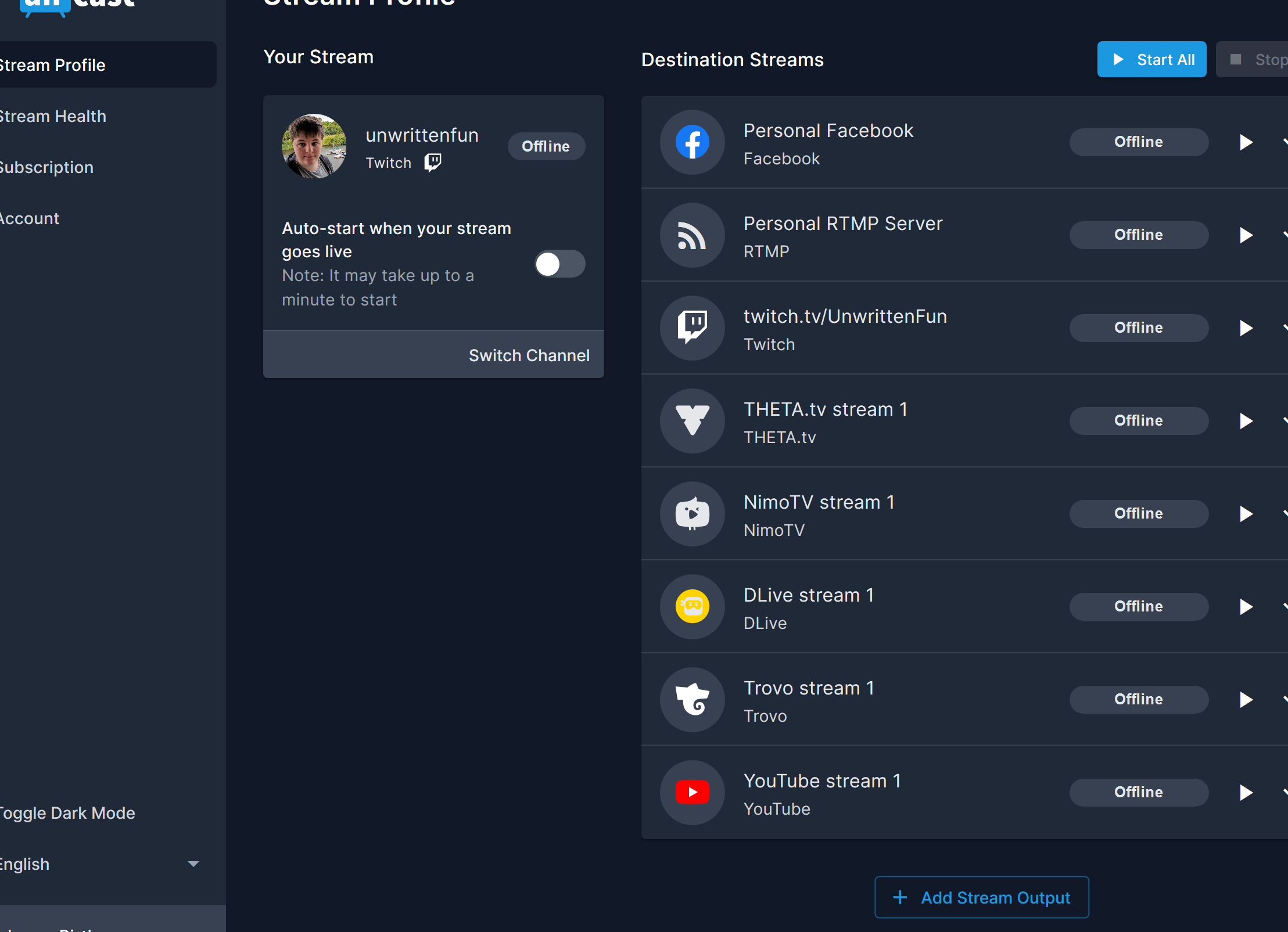Start the NimoTV stream 1 output
The width and height of the screenshot is (1288, 932).
click(1246, 514)
